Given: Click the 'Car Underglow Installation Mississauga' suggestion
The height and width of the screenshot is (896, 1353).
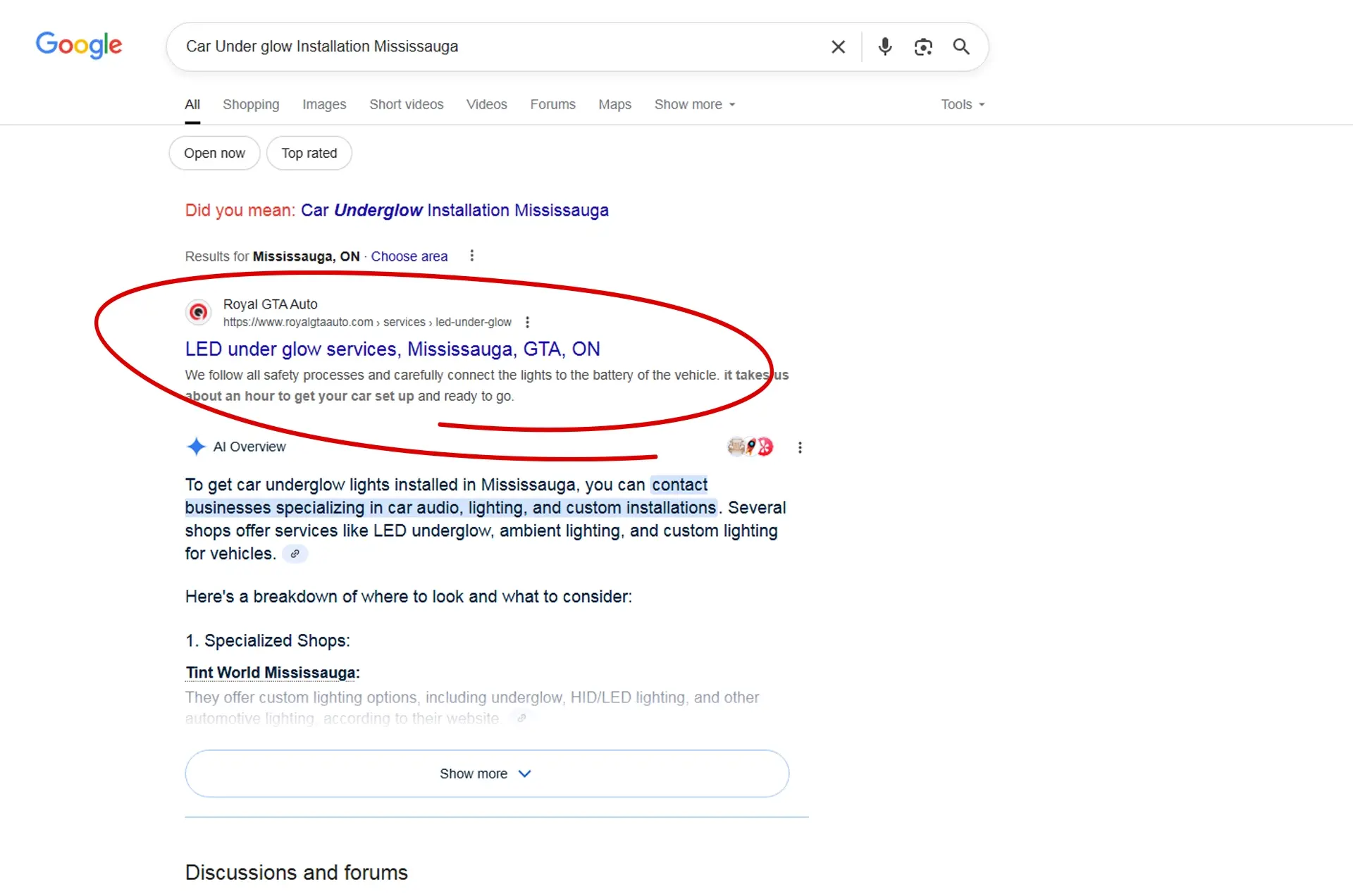Looking at the screenshot, I should [455, 210].
